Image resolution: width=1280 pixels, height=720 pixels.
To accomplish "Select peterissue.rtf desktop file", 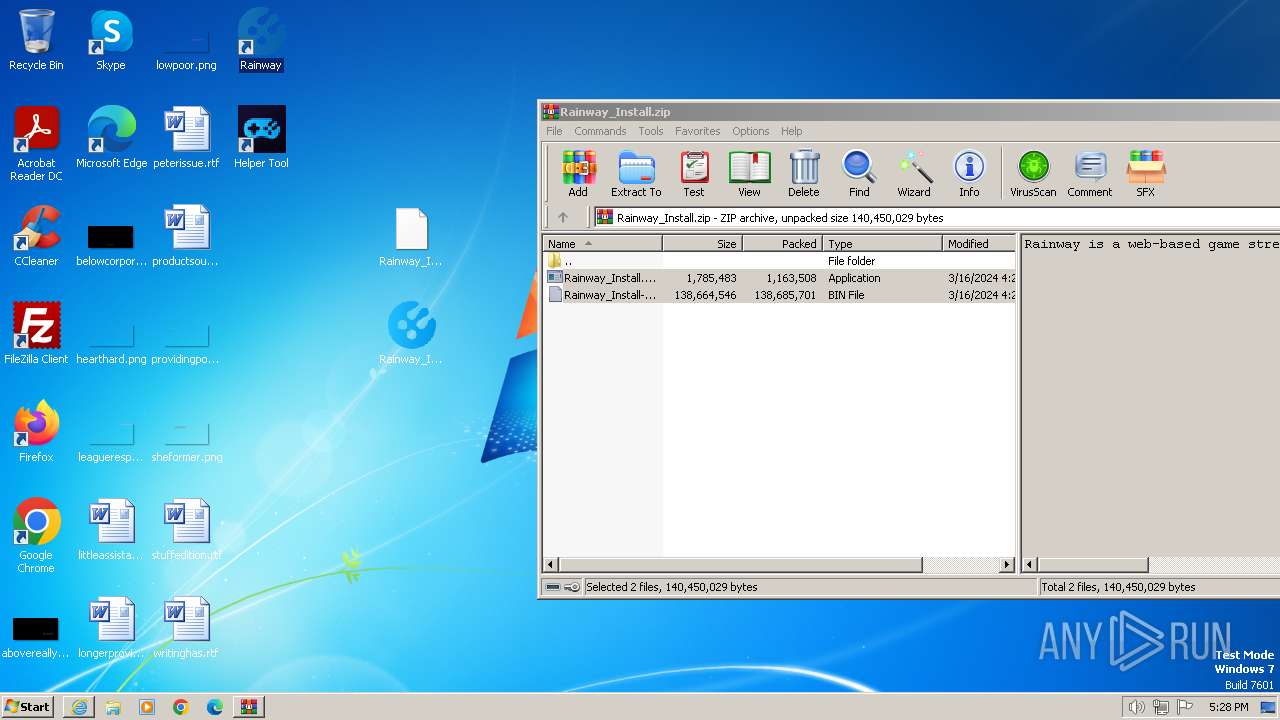I will [186, 138].
